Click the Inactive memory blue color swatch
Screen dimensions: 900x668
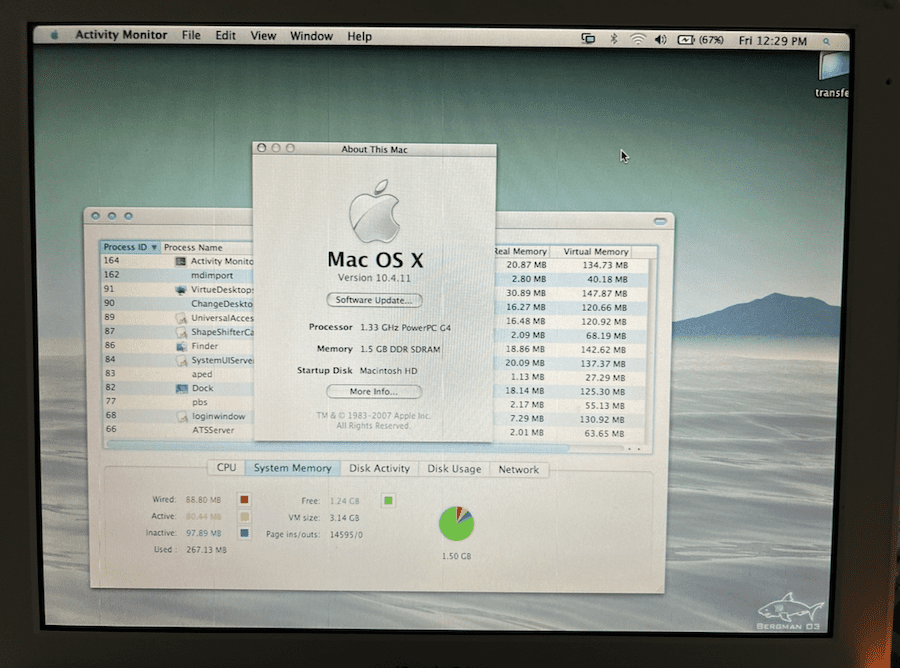245,533
